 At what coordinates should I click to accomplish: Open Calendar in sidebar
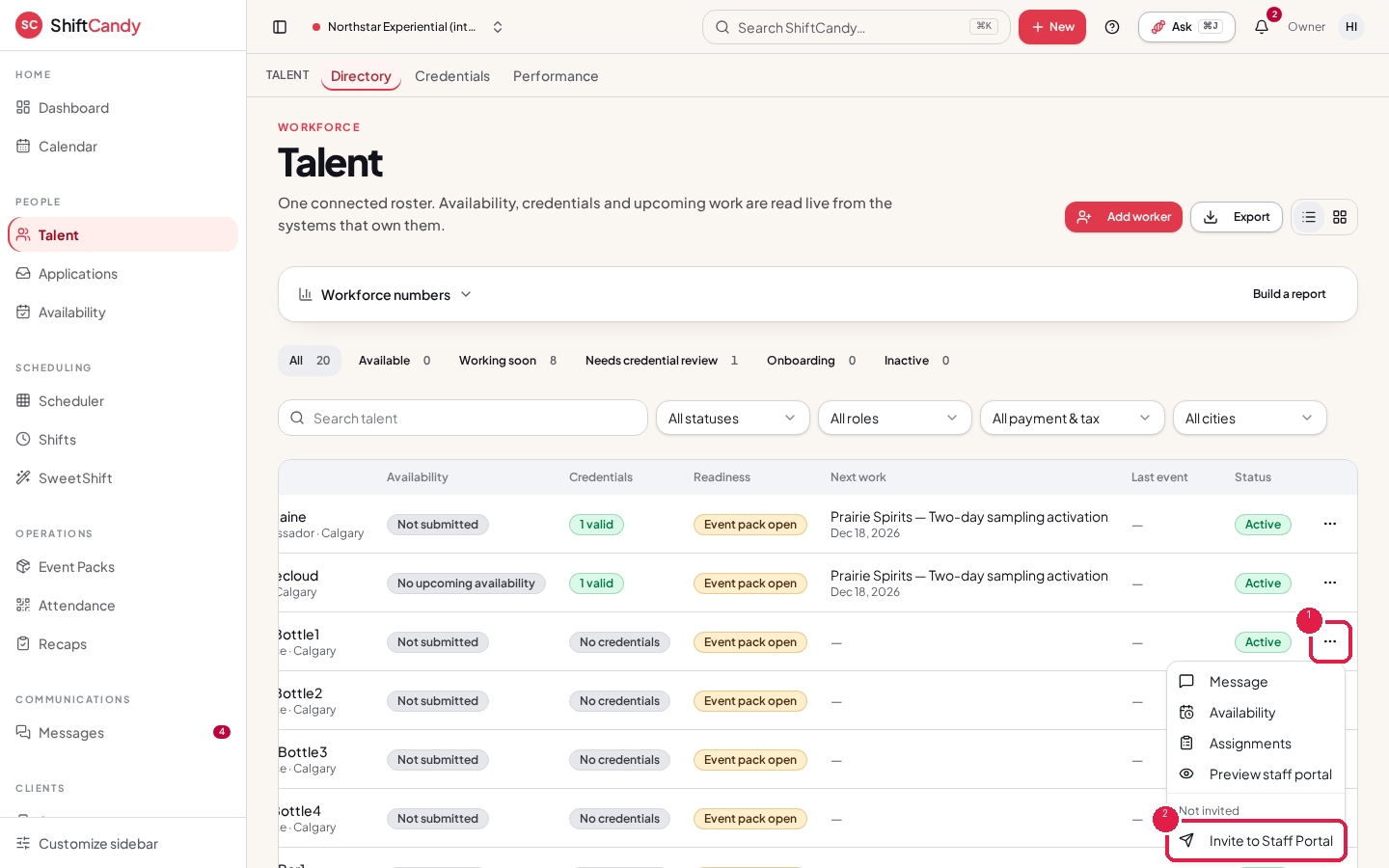123,147
